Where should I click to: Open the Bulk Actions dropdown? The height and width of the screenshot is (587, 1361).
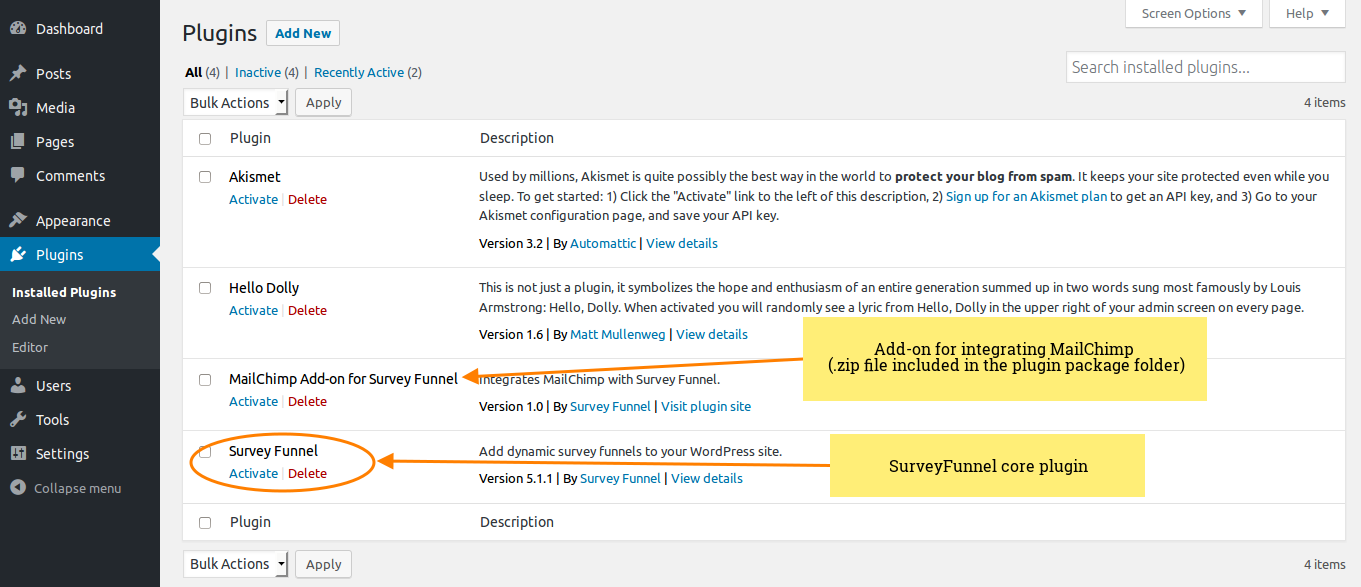point(235,102)
